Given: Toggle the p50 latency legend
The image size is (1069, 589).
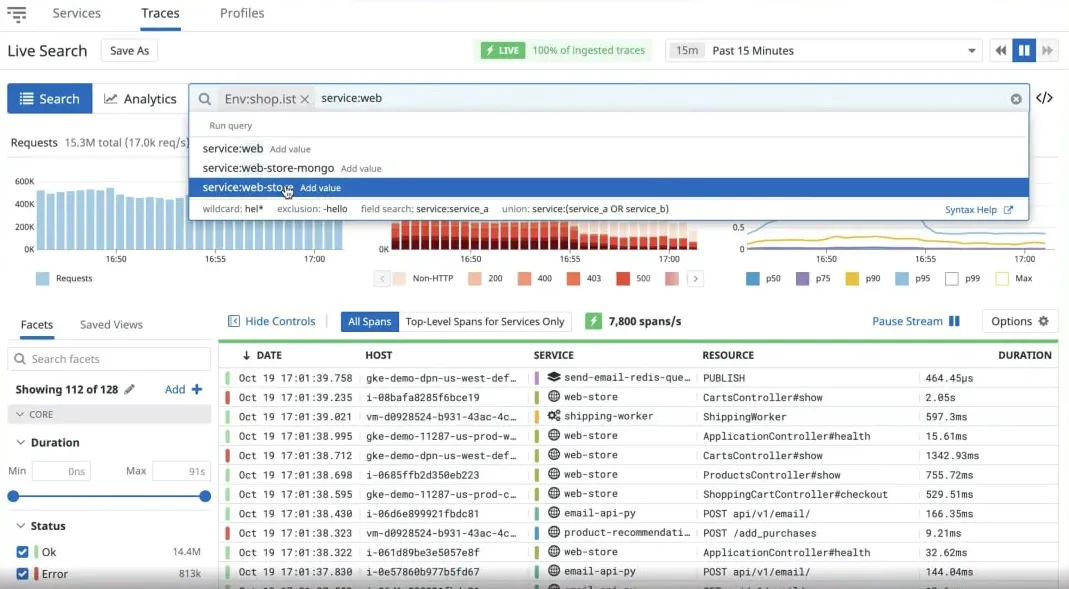Looking at the screenshot, I should [753, 278].
